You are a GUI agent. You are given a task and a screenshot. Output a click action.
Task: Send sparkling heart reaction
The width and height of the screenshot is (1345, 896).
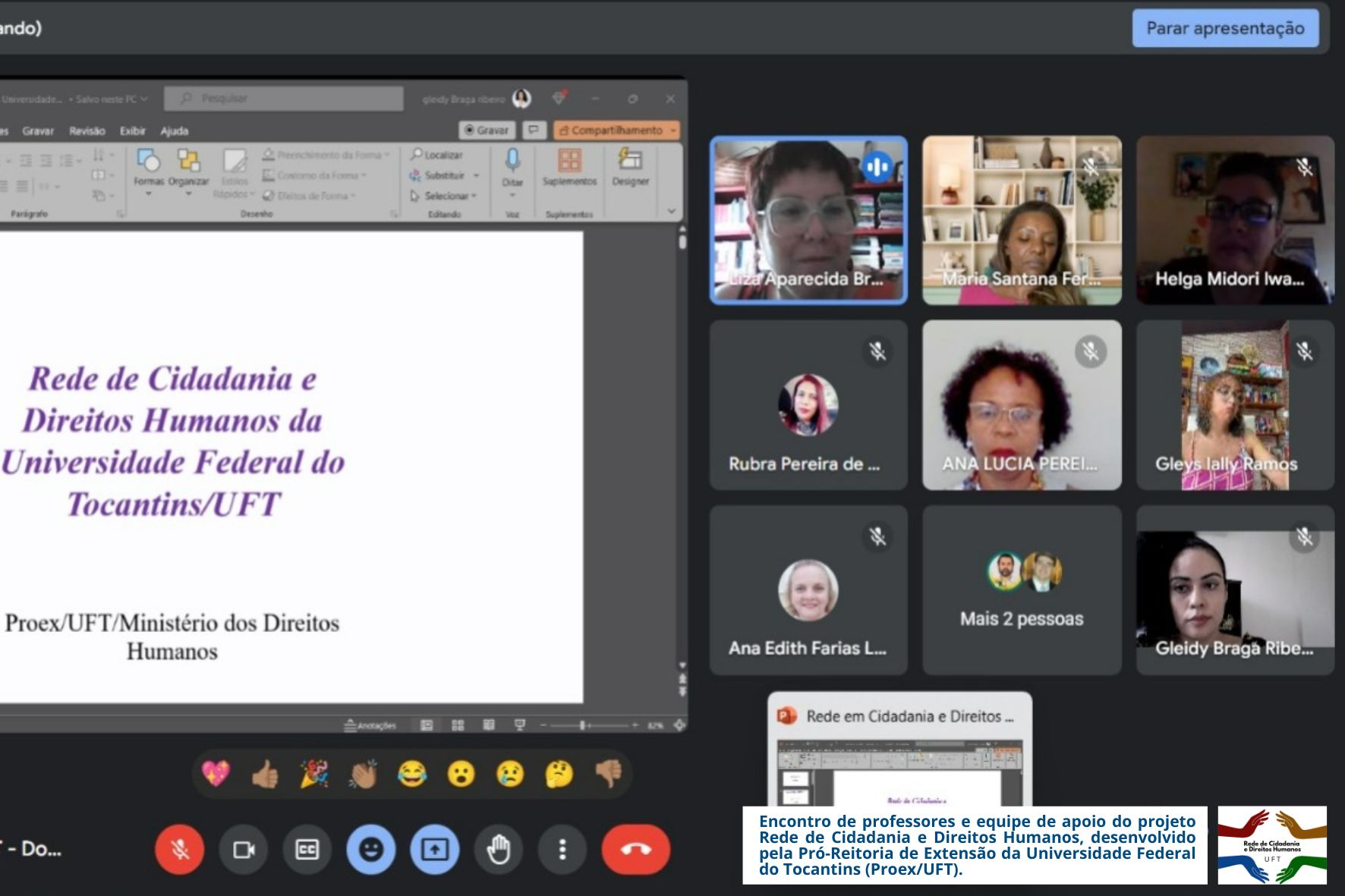point(216,774)
